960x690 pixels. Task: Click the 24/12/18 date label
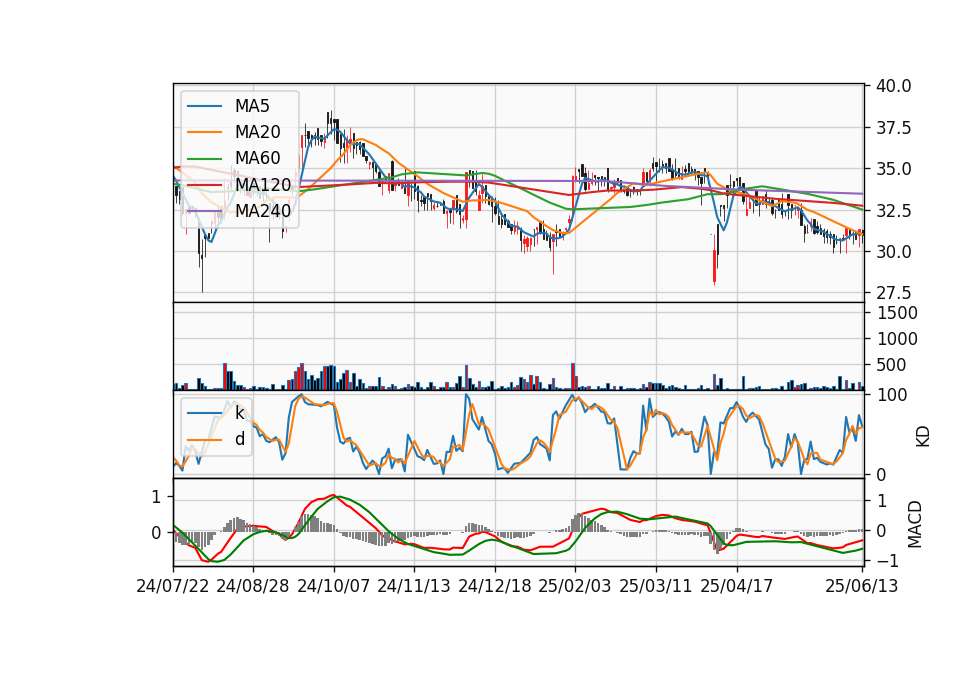point(495,586)
